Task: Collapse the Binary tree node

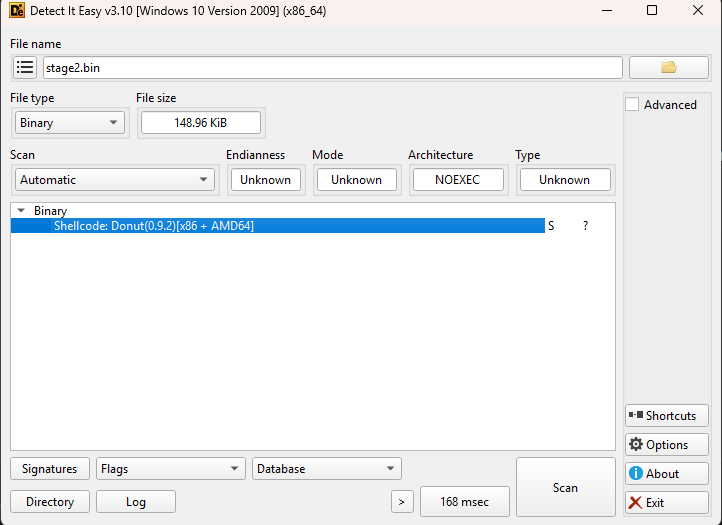Action: pos(21,210)
